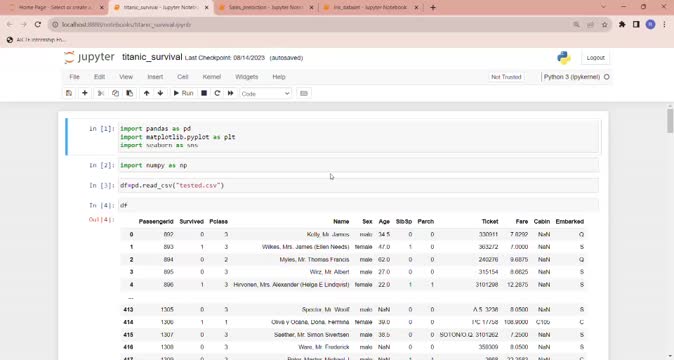Viewport: 674px width, 360px height.
Task: Move selected cell up with arrow icon
Action: pos(147,93)
